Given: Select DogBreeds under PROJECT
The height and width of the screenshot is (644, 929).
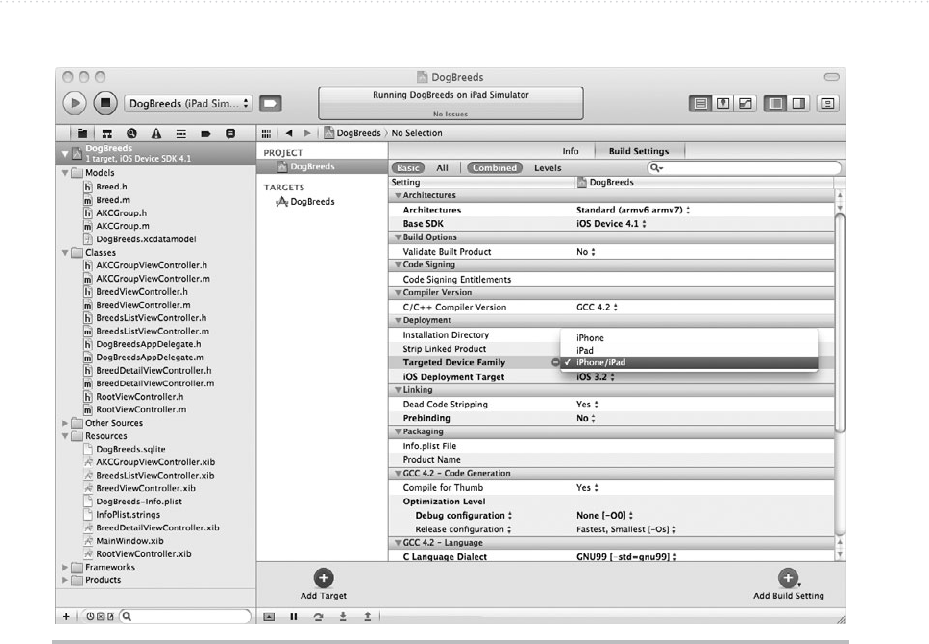Looking at the screenshot, I should (322, 167).
